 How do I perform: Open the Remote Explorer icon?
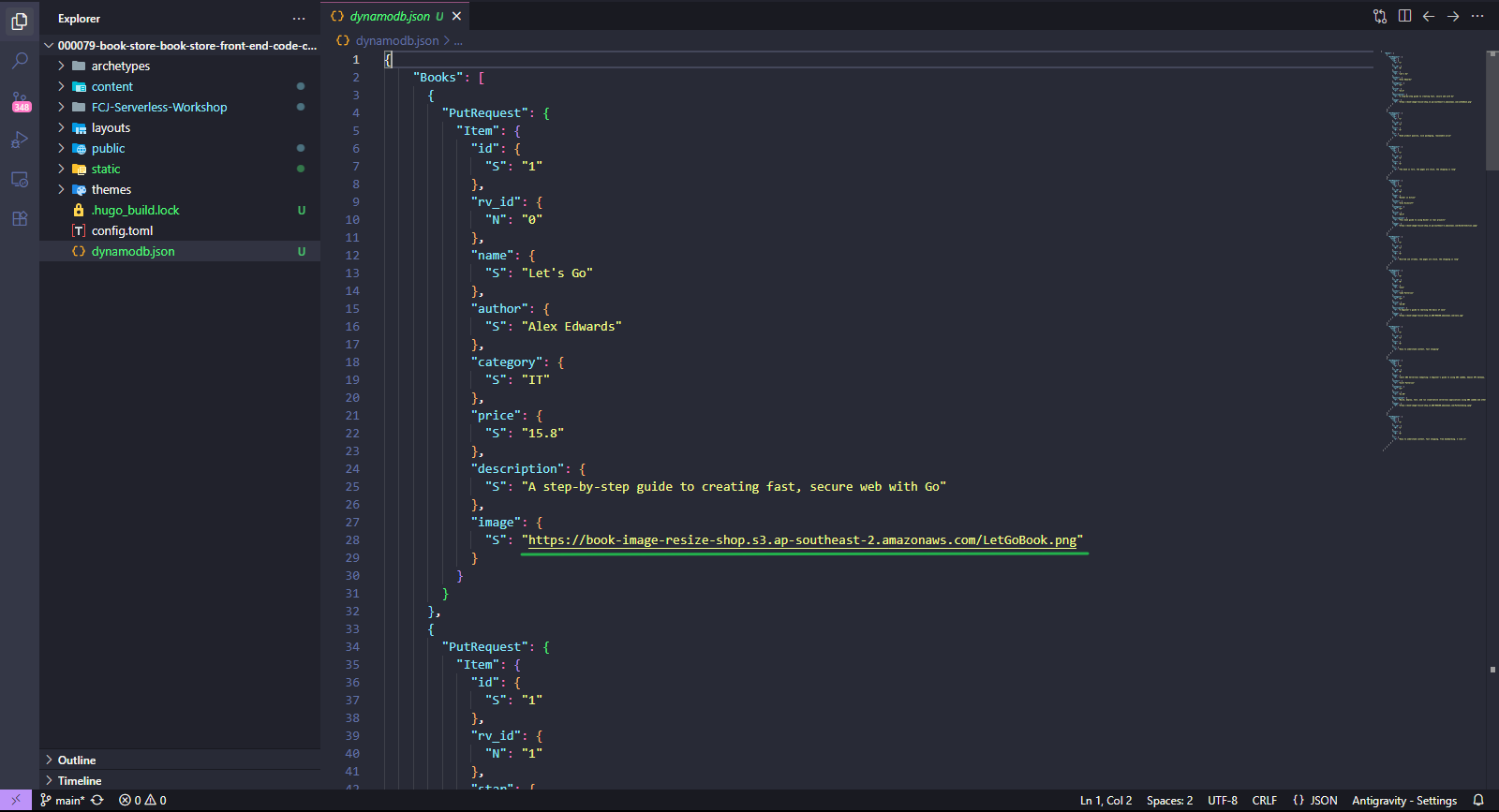pos(20,180)
